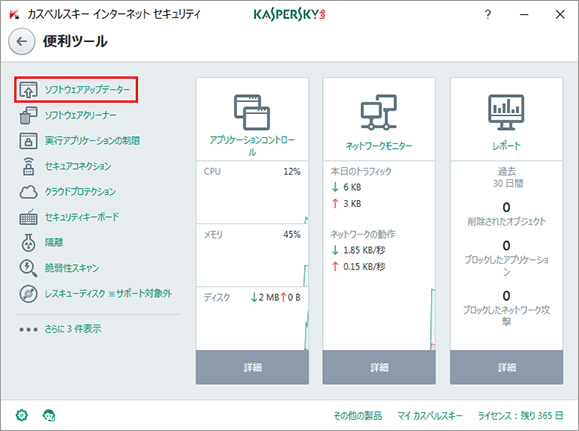Click the 3 KB upload traffic value
The width and height of the screenshot is (579, 431).
click(352, 204)
